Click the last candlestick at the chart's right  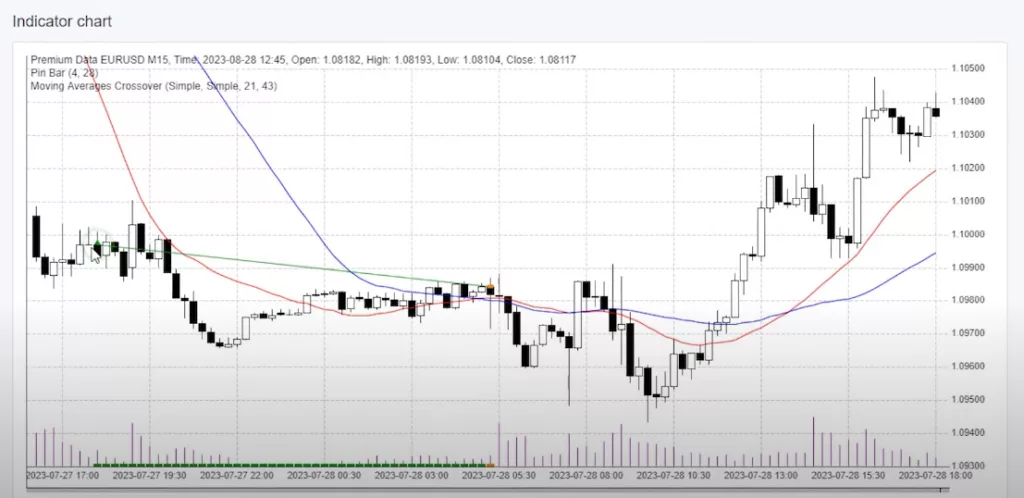tap(936, 112)
